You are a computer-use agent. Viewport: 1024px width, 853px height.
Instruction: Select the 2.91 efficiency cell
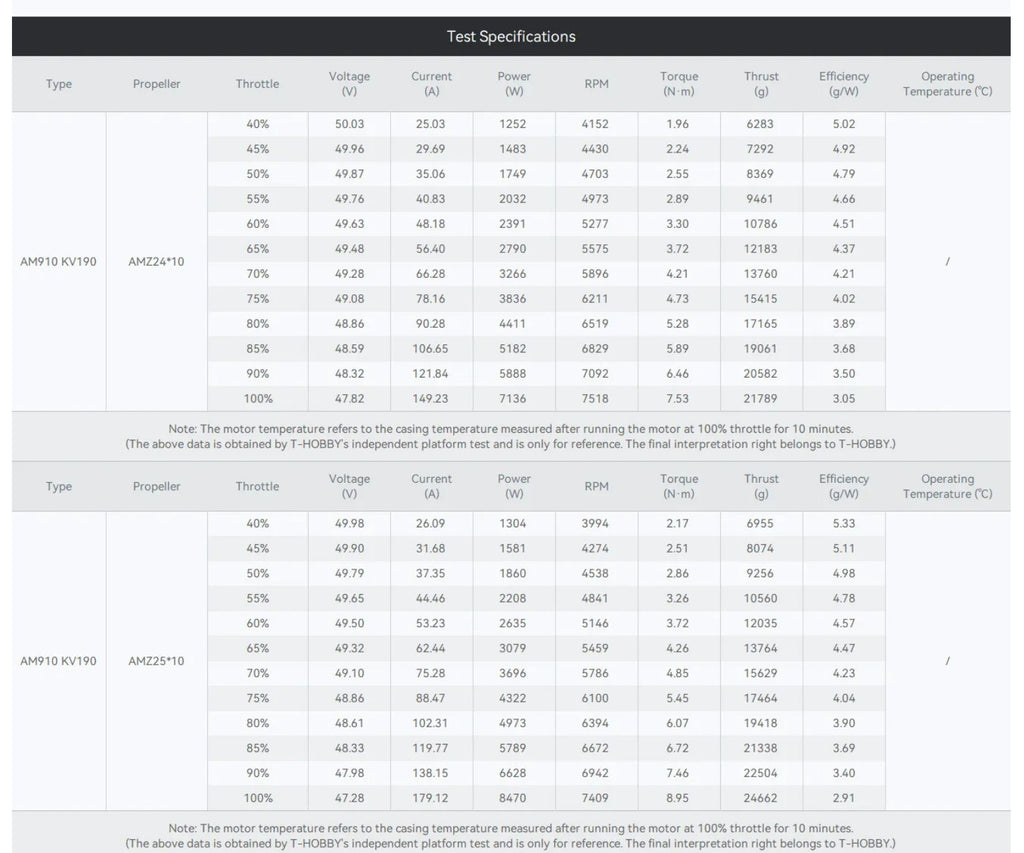point(844,798)
